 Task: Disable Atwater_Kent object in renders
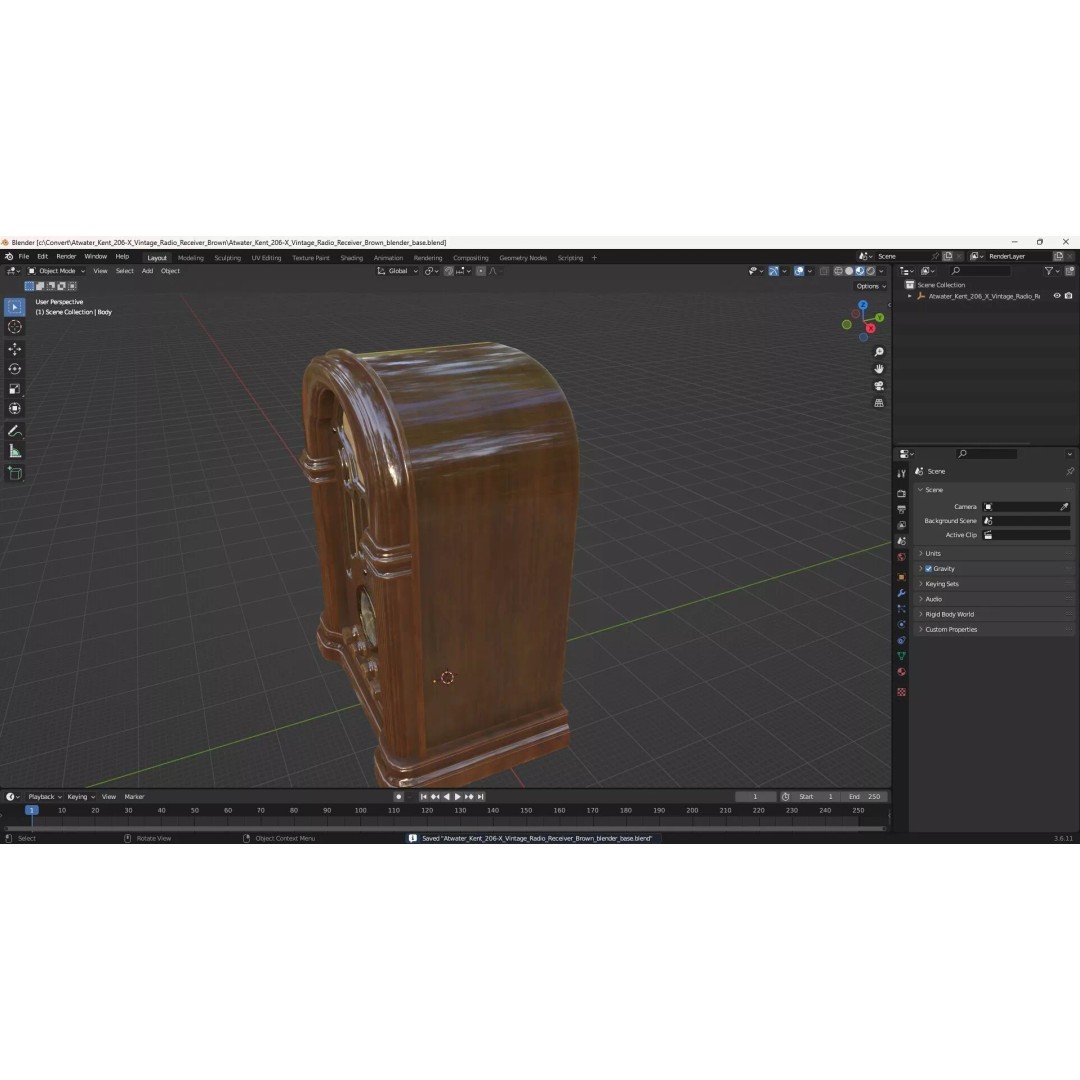[x=1069, y=296]
